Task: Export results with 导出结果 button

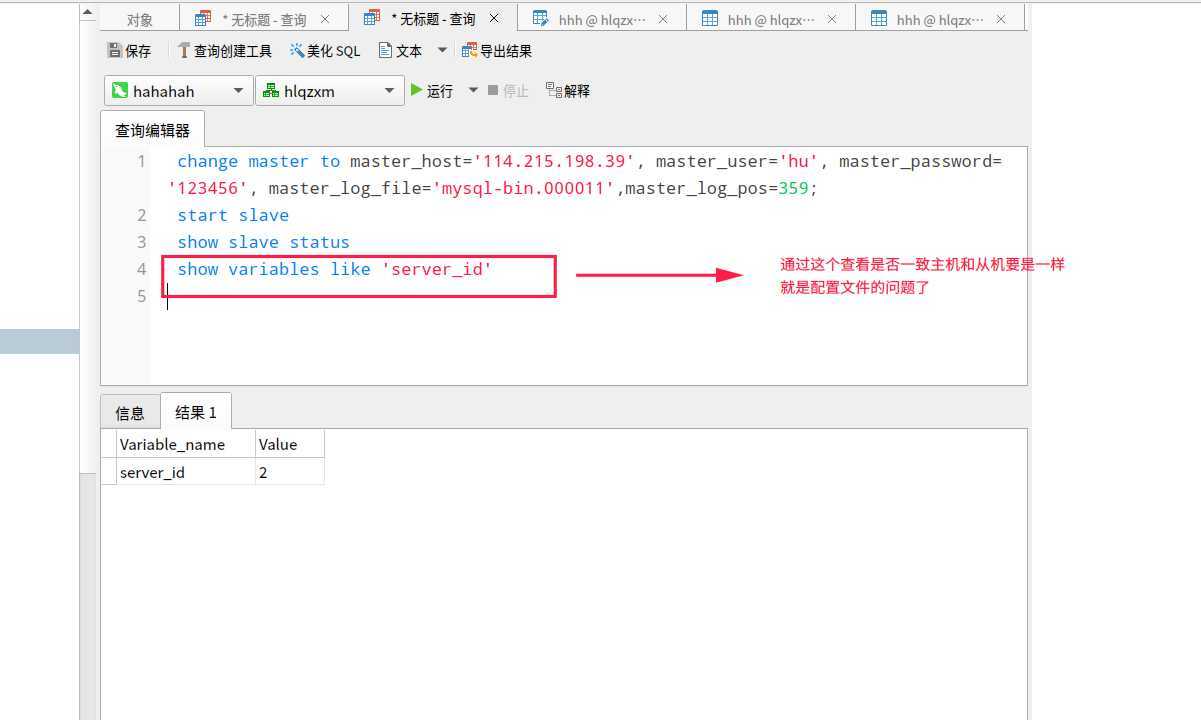Action: [x=496, y=51]
